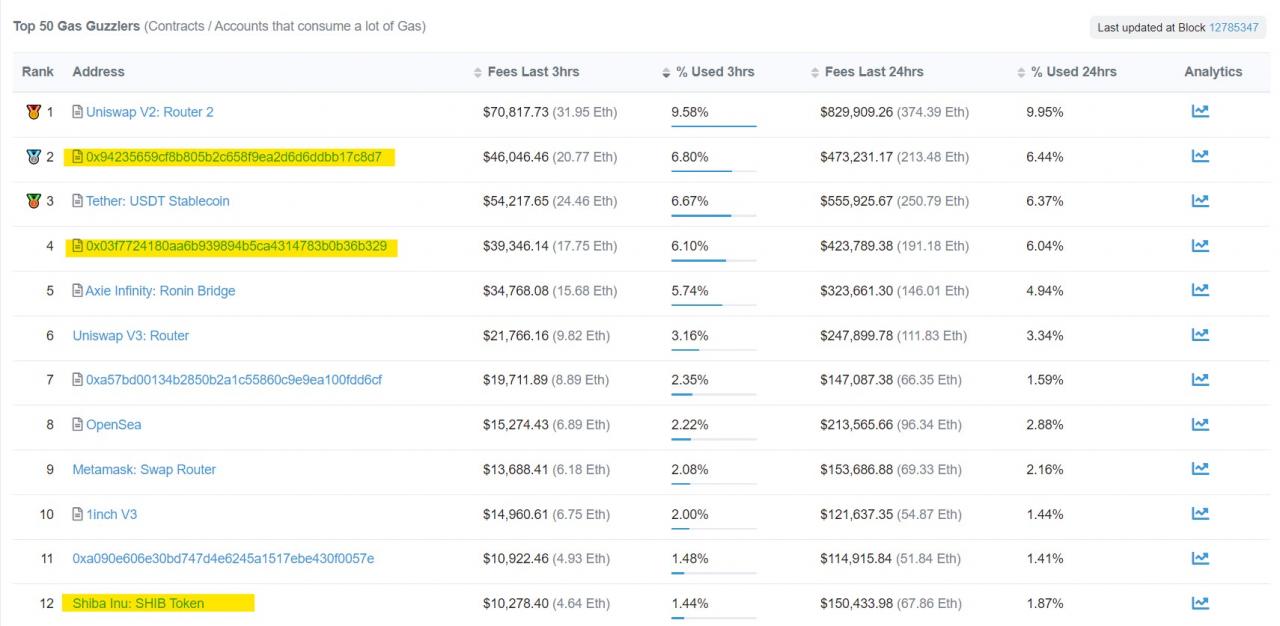Click the Analytics column header

point(1213,72)
